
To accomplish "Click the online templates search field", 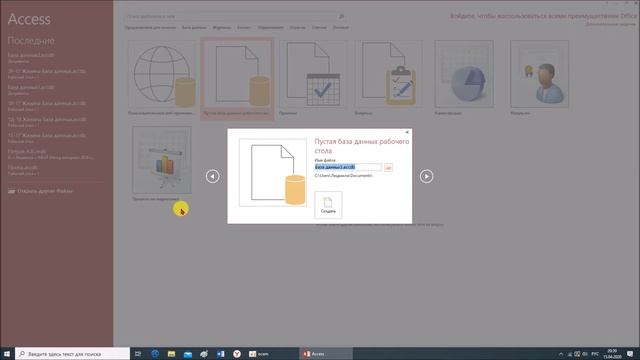I will (x=231, y=16).
